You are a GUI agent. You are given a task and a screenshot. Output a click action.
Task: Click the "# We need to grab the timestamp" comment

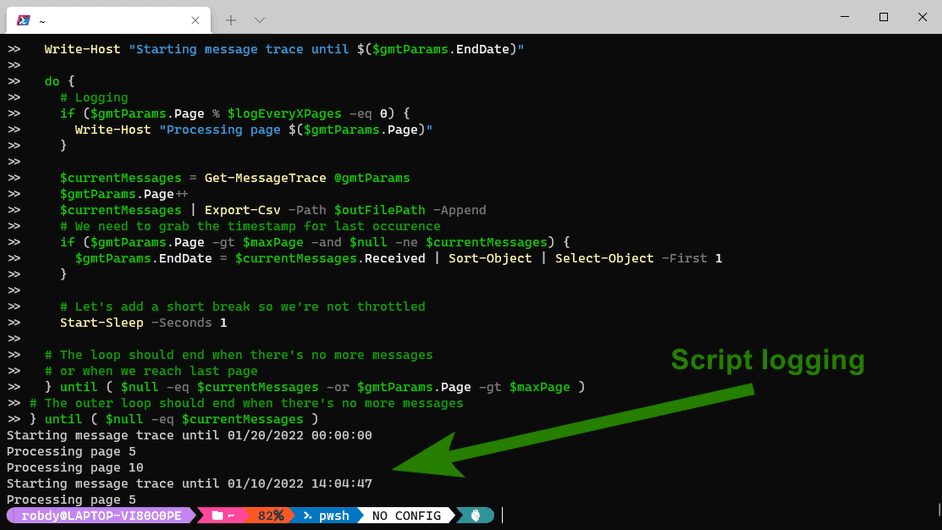(x=250, y=226)
